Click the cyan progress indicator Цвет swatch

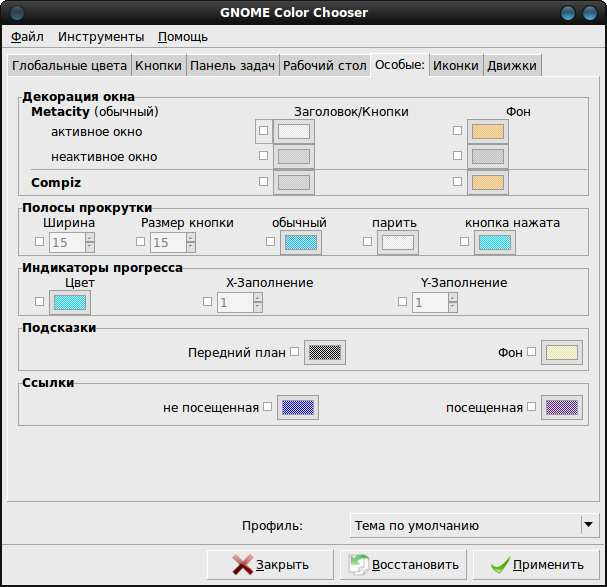tap(70, 302)
